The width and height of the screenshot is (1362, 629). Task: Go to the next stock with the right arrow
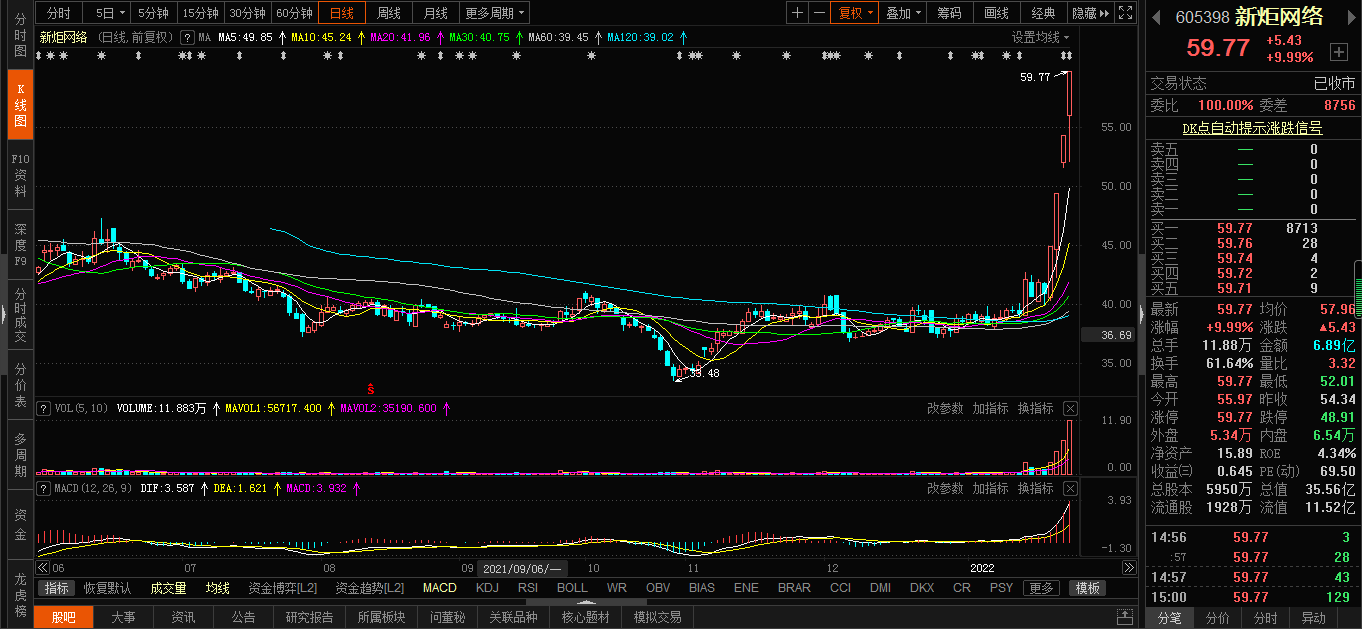click(x=1354, y=16)
